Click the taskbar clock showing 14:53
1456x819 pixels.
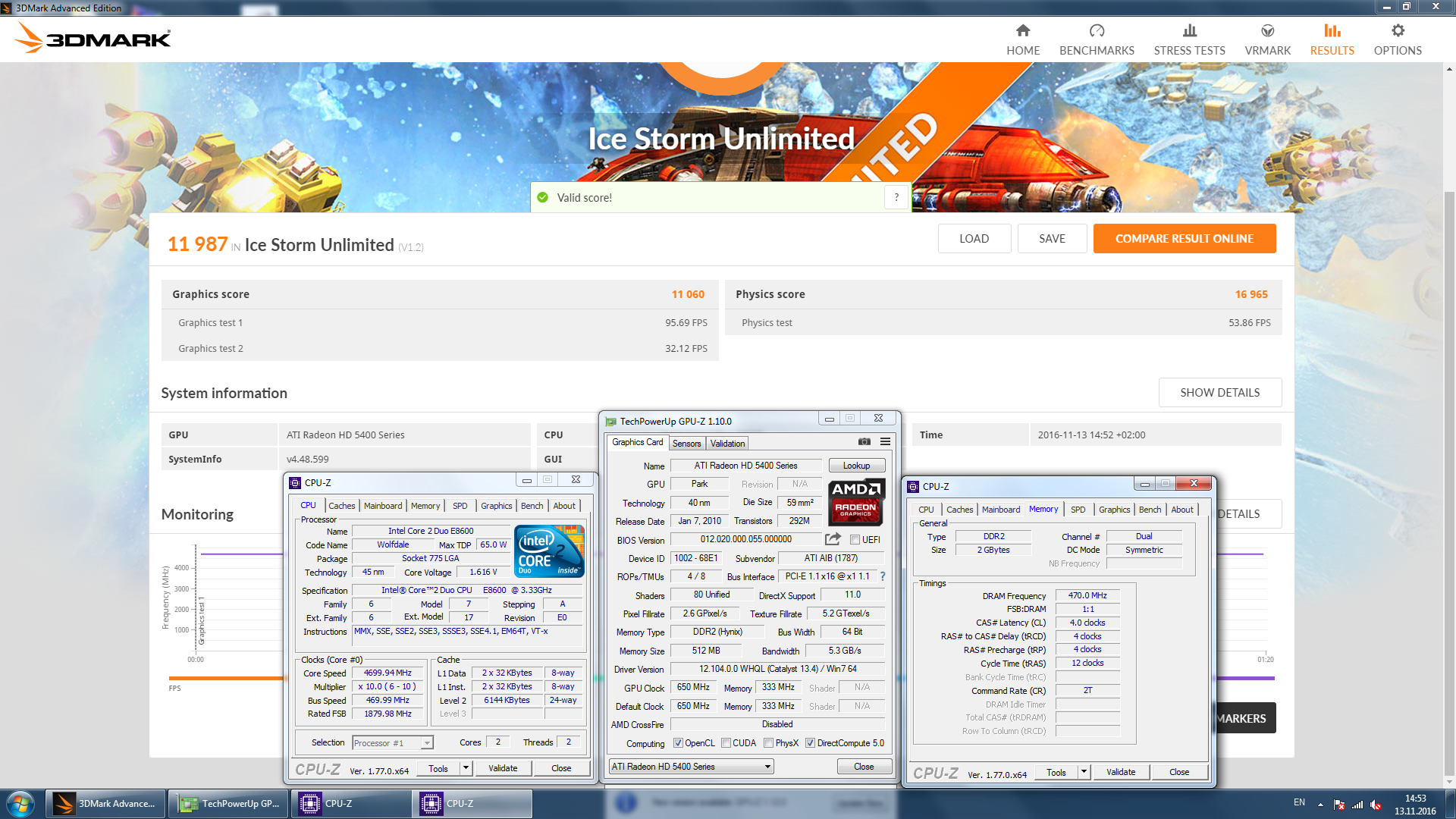coord(1414,805)
